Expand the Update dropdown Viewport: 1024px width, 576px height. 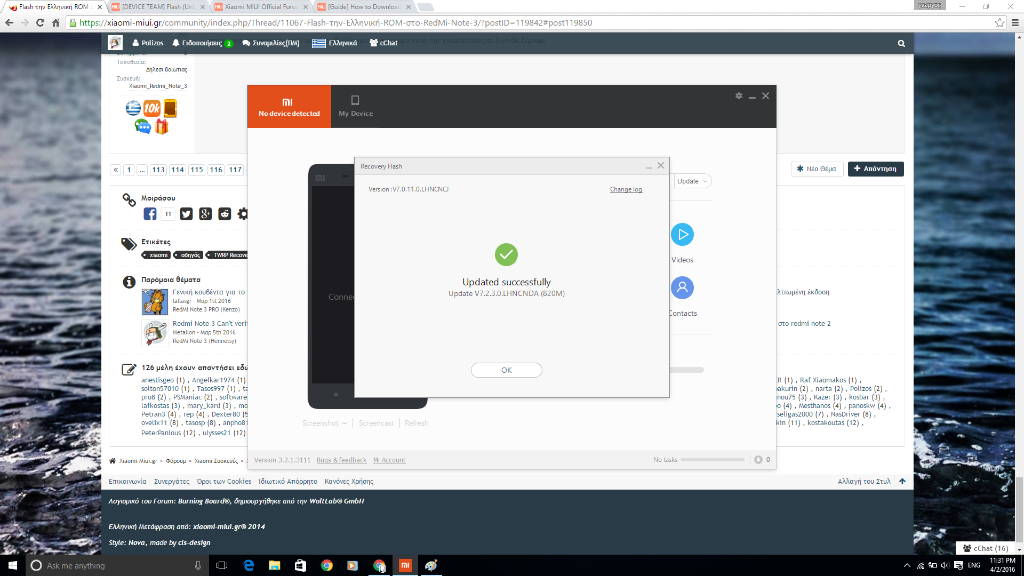point(692,181)
